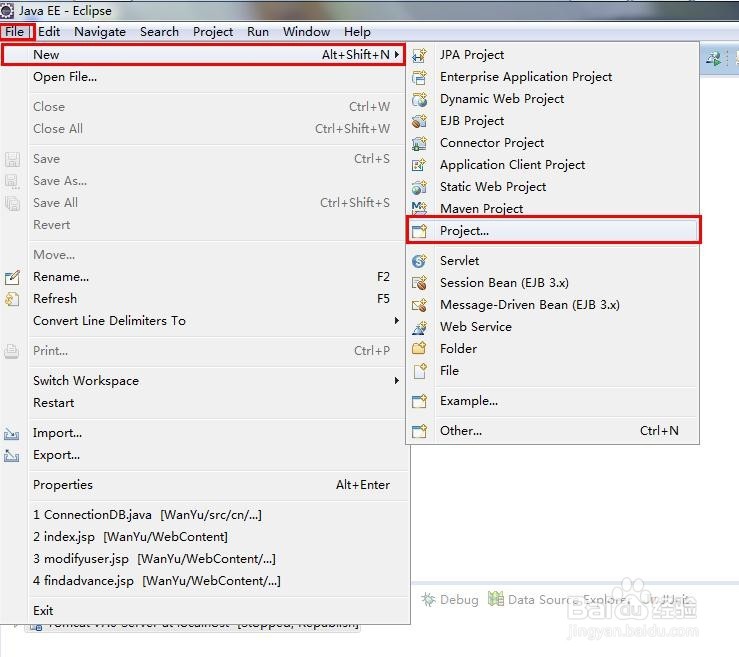Choose Properties in the File menu

click(x=203, y=485)
